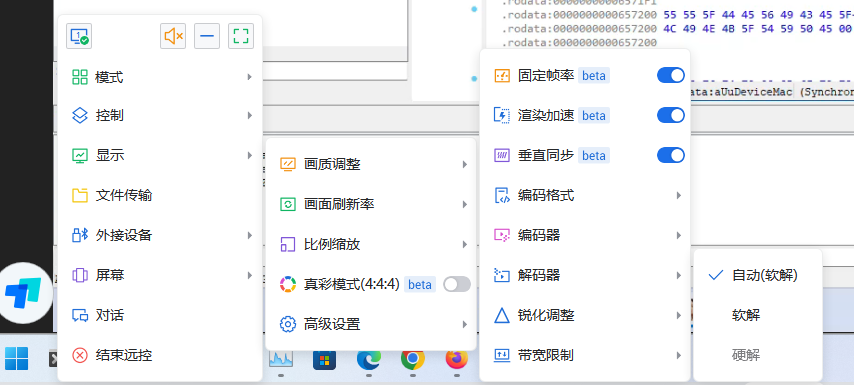Viewport: 854px width, 385px height.
Task: Enter fullscreen with the green frame icon
Action: point(241,36)
